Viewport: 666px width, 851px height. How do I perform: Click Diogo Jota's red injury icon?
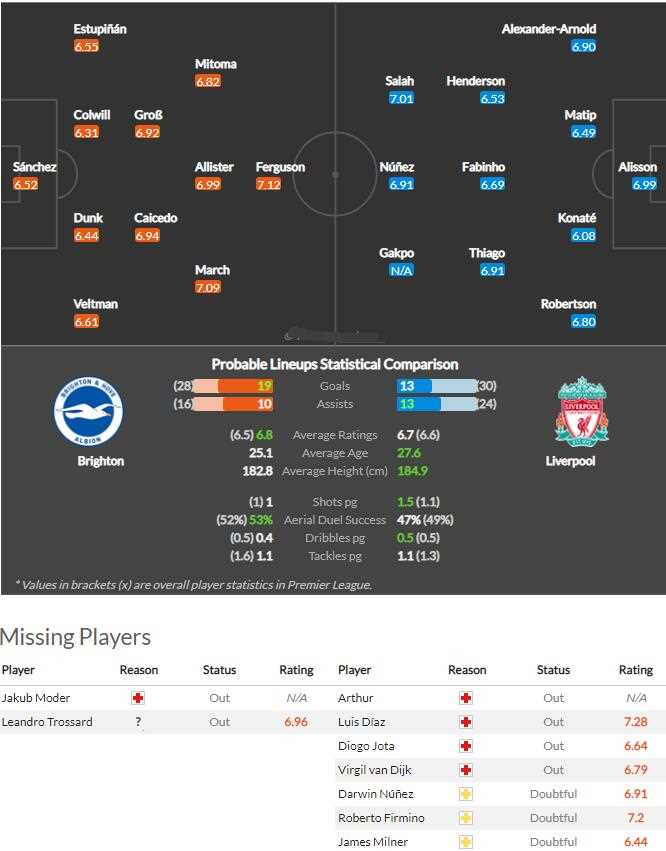pyautogui.click(x=466, y=746)
